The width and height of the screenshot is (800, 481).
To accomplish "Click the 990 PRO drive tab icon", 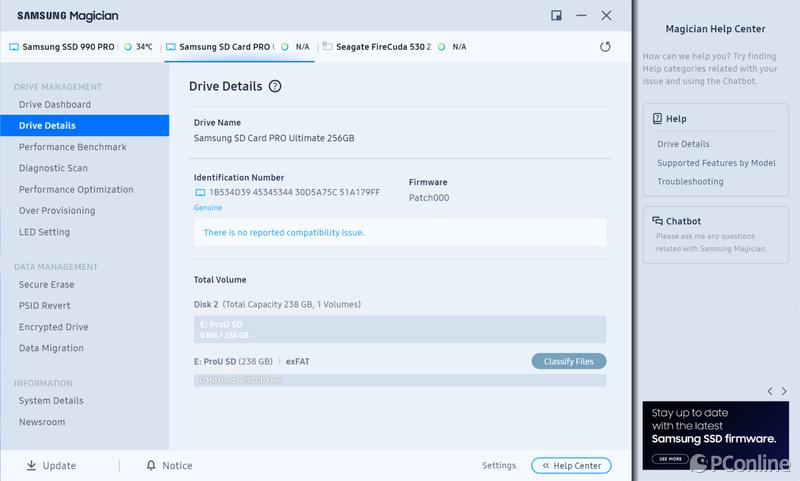I will point(14,47).
